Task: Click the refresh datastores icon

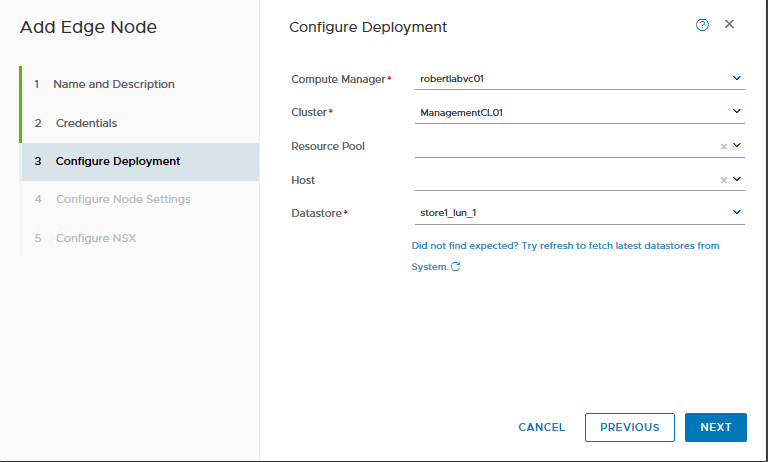Action: click(x=456, y=267)
